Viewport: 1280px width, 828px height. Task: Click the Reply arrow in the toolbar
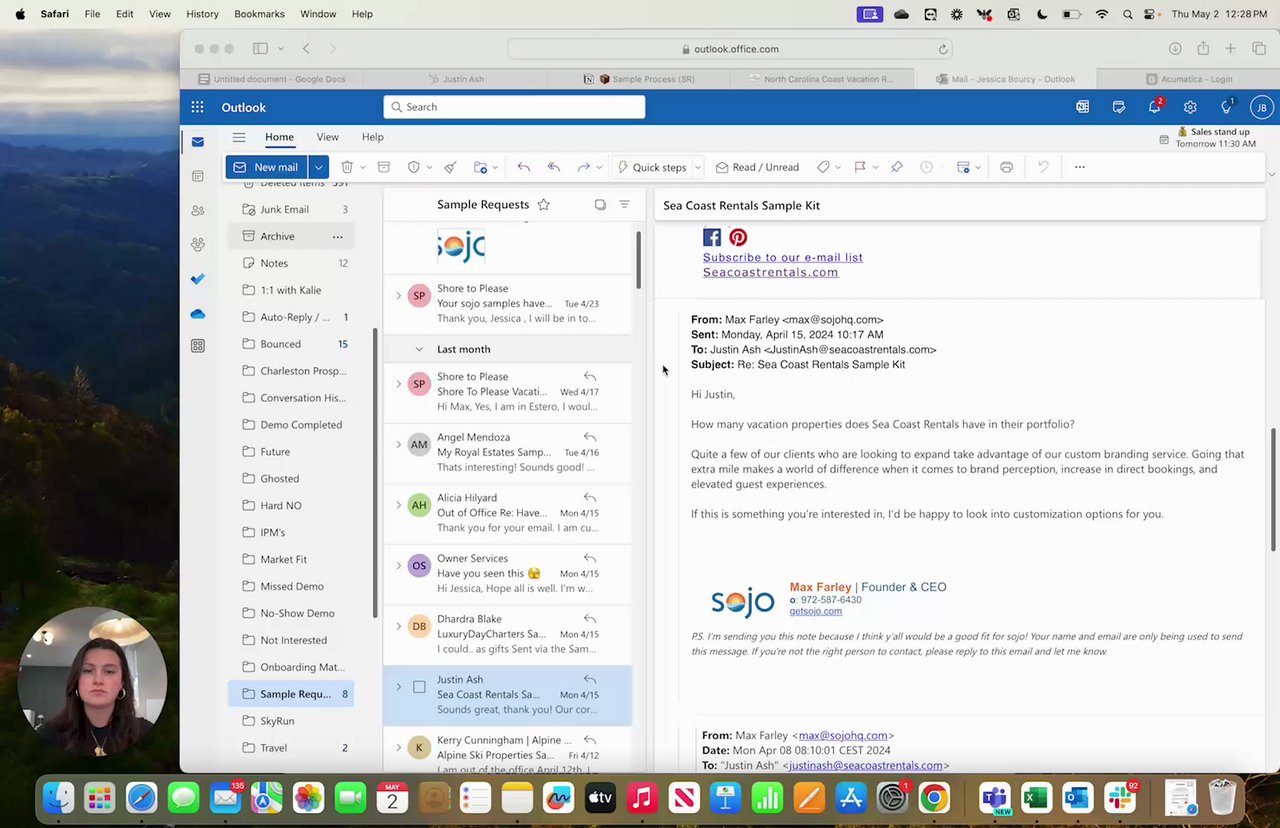tap(523, 167)
